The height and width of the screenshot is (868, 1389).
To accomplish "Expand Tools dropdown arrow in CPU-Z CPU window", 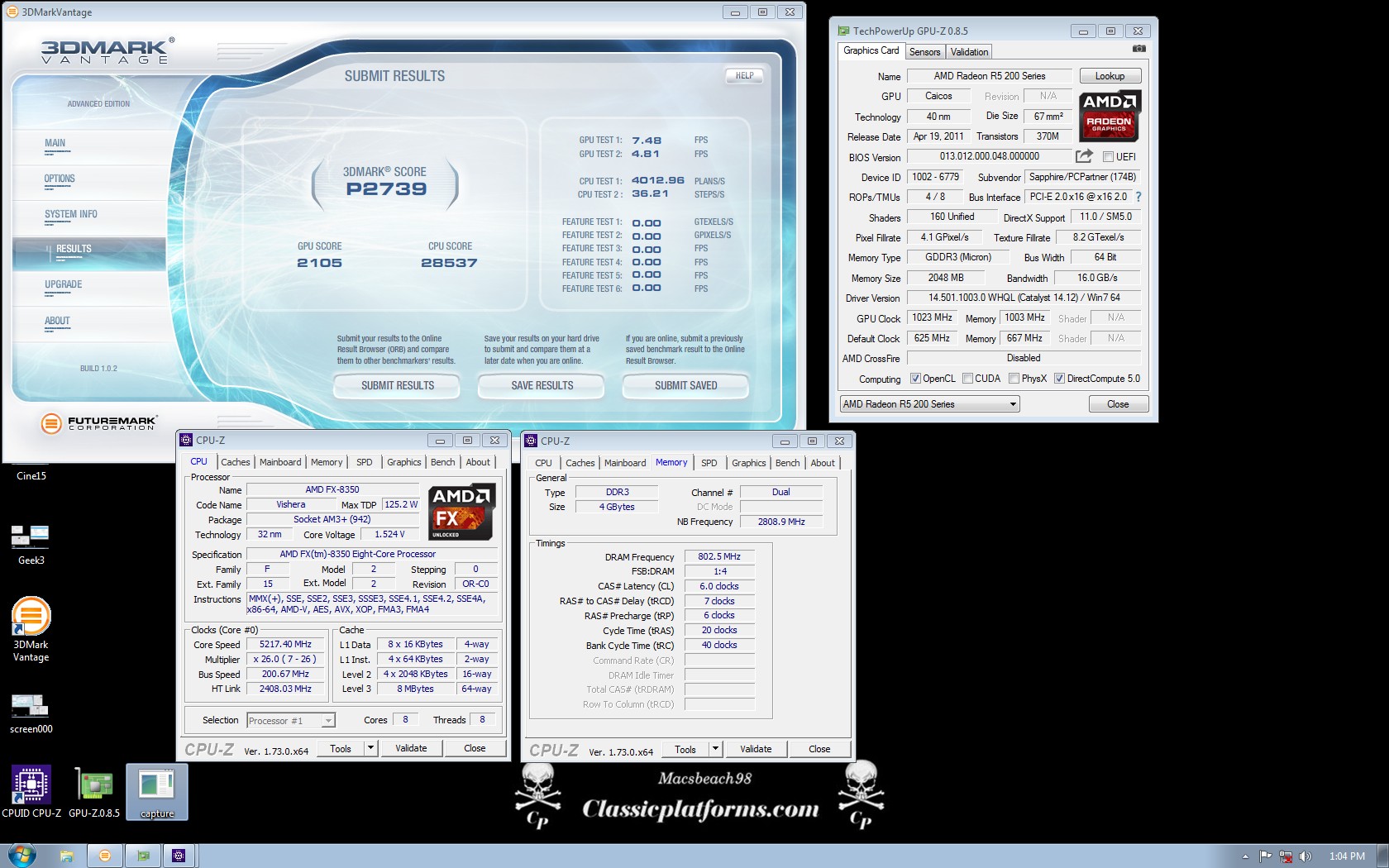I will 370,748.
